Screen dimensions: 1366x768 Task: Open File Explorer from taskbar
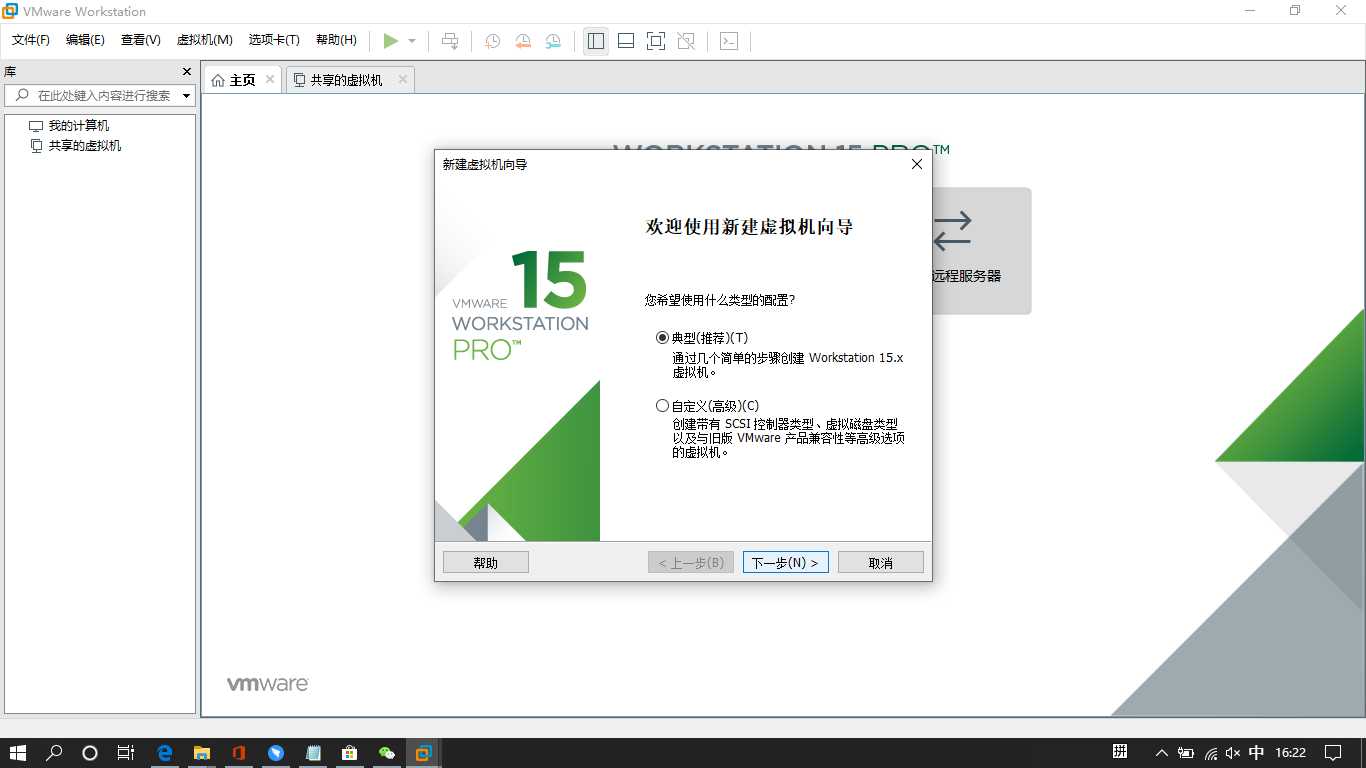[202, 753]
